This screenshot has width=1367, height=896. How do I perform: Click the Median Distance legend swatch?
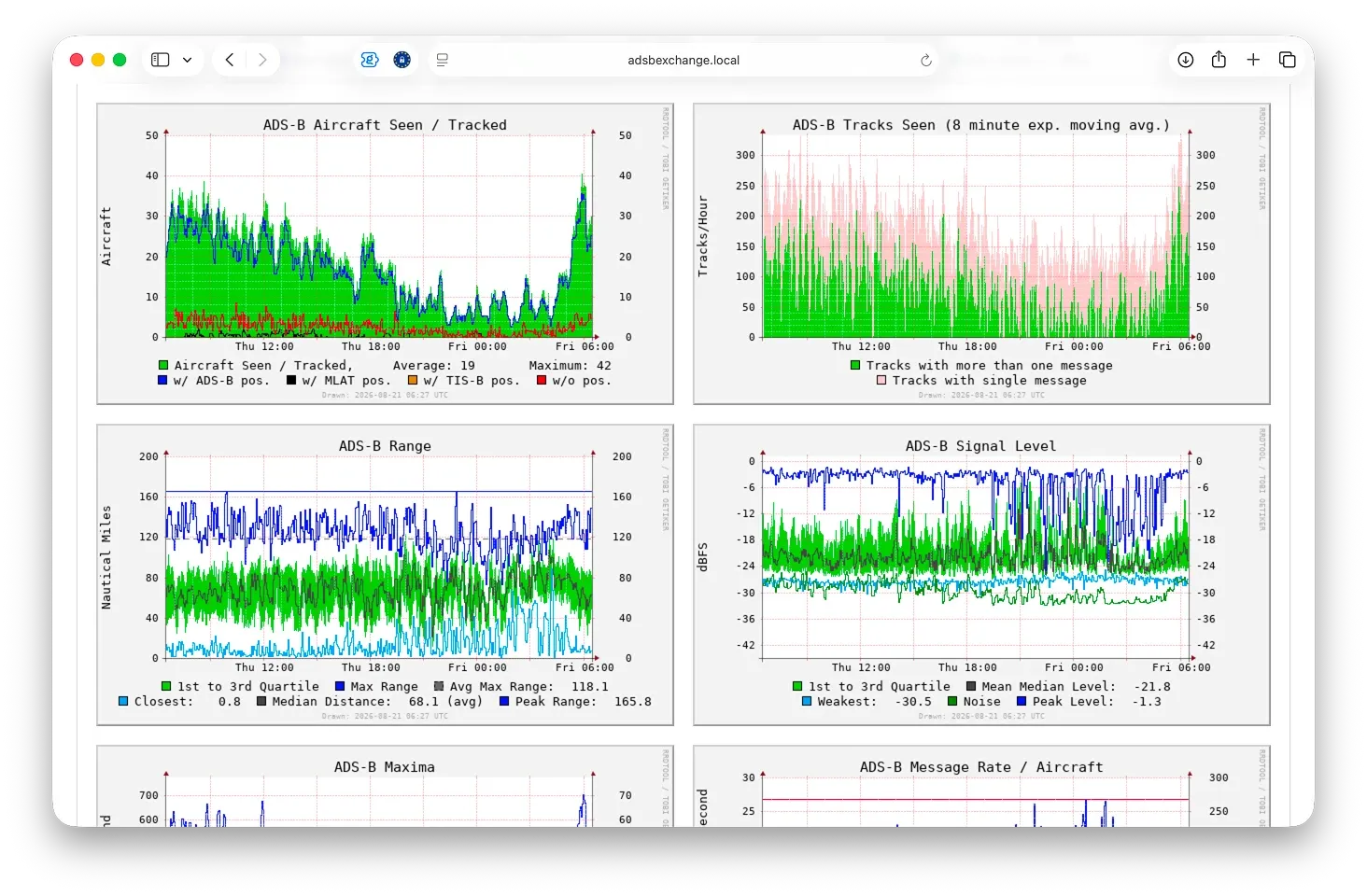[x=261, y=702]
